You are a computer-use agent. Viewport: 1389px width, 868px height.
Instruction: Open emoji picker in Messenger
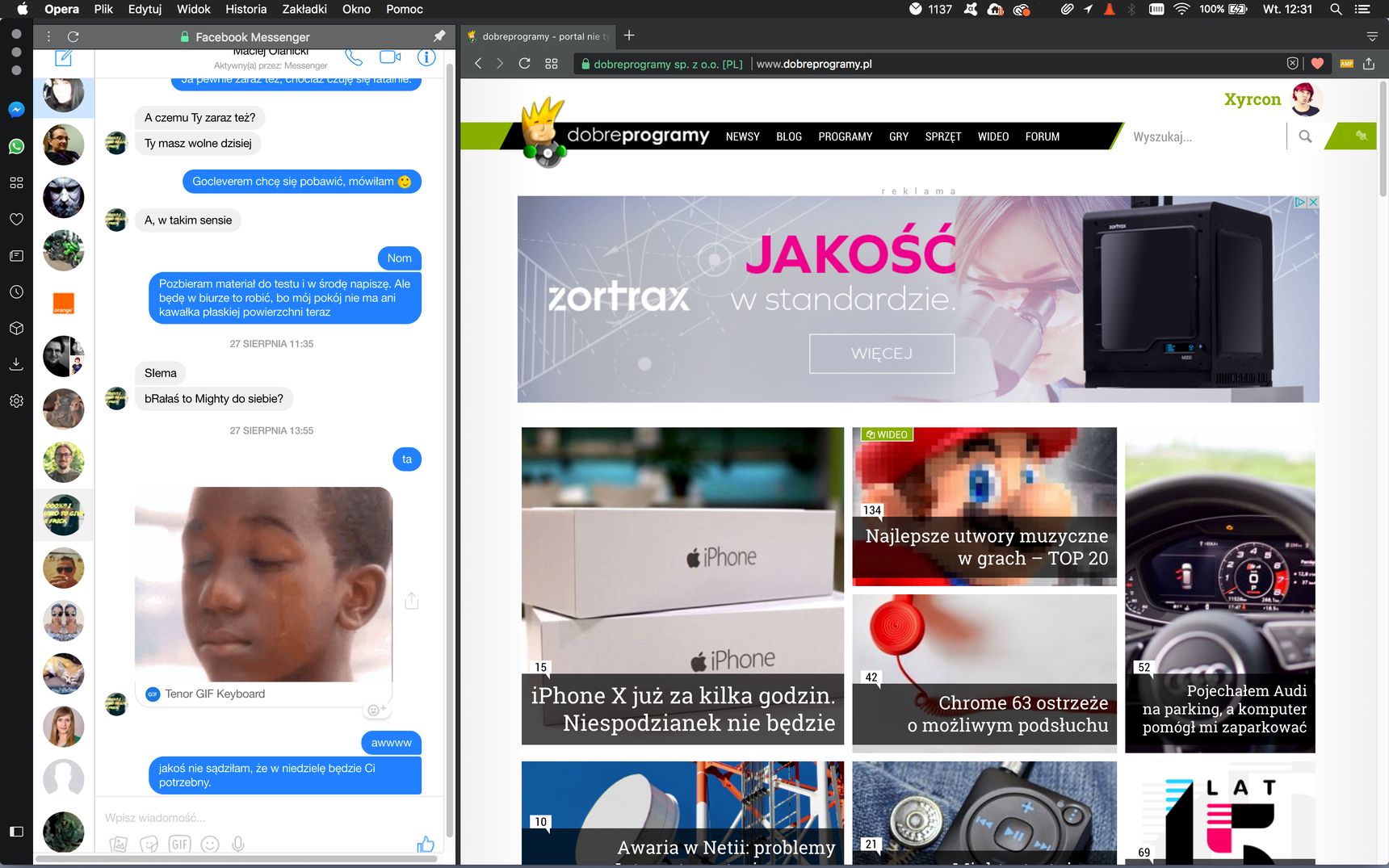click(210, 845)
